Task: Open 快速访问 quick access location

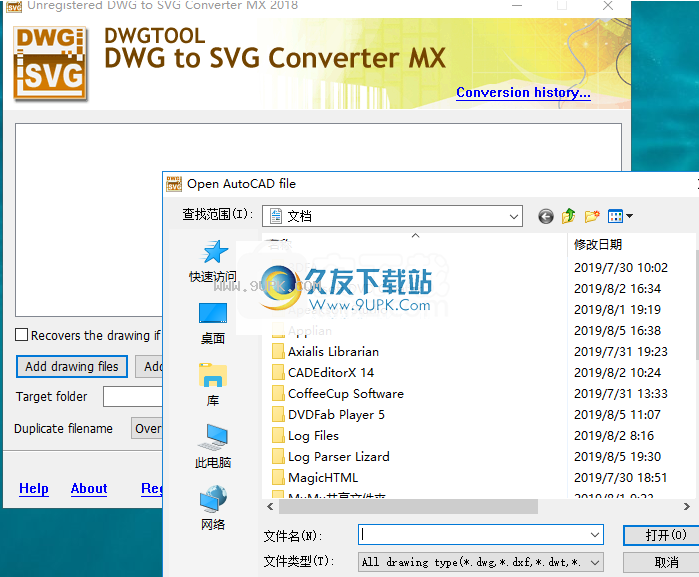Action: [x=213, y=261]
